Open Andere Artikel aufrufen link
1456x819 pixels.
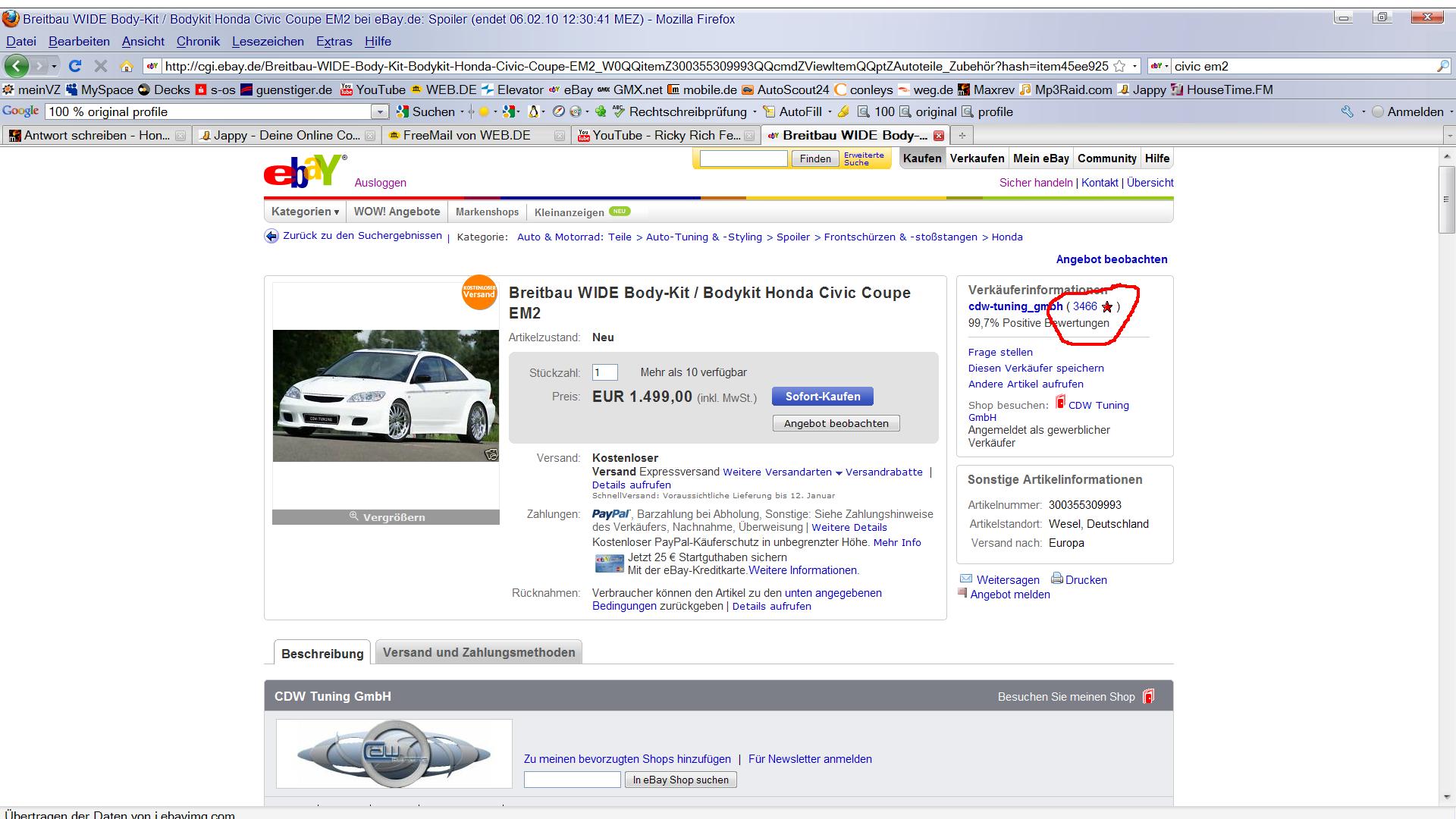pos(1025,384)
